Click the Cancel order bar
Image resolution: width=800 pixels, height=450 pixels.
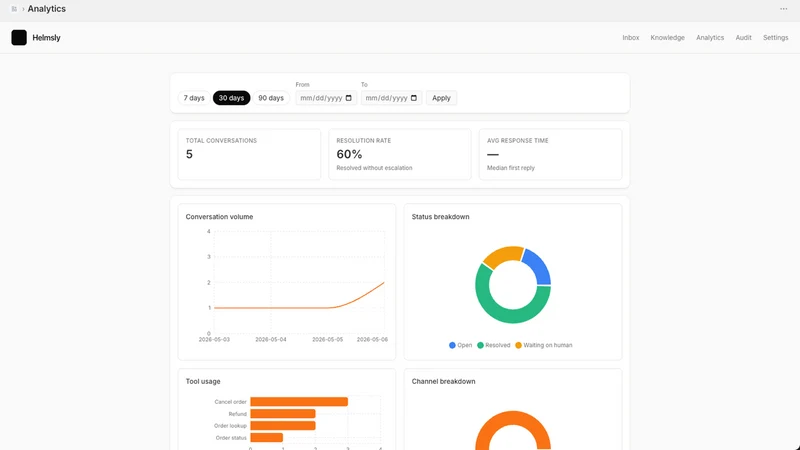pos(299,402)
